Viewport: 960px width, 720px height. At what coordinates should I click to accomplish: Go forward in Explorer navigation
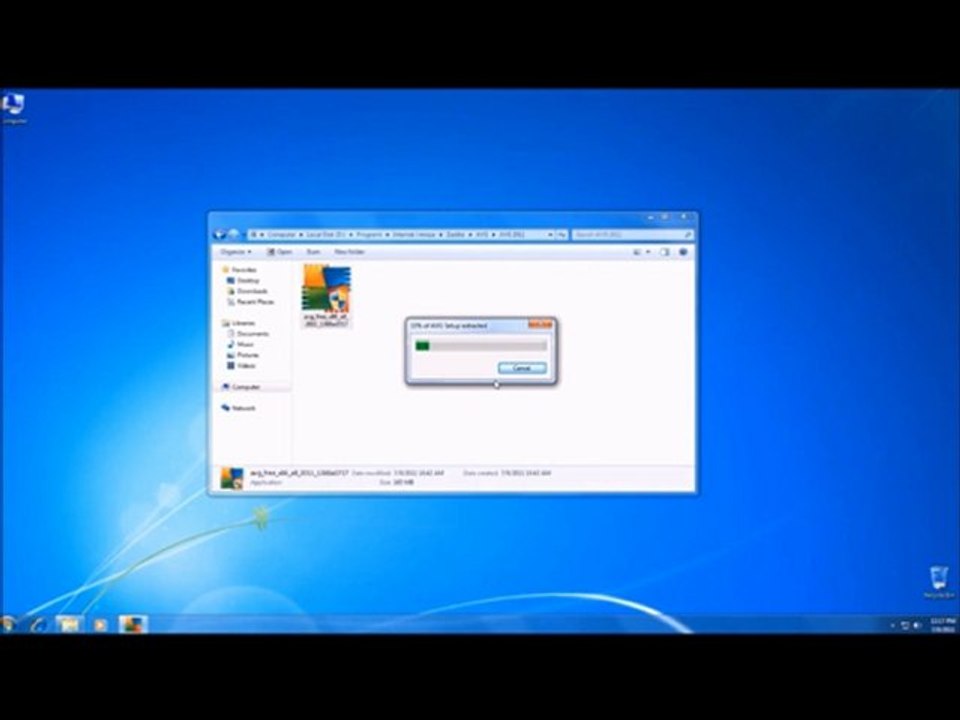pos(233,234)
